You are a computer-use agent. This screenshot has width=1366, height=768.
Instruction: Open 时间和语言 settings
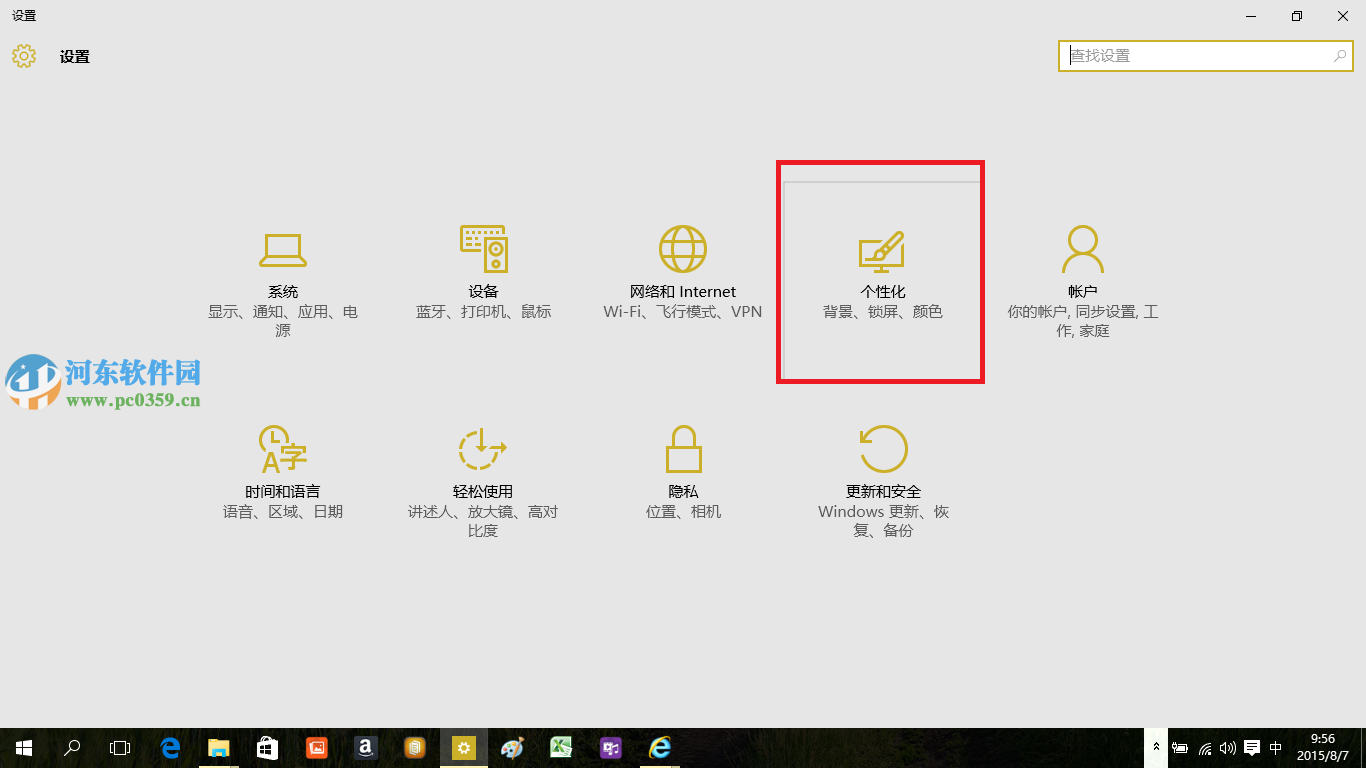point(282,470)
